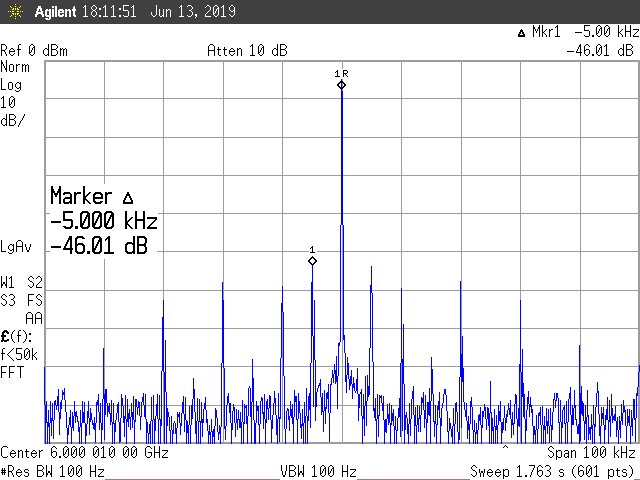640x480 pixels.
Task: Click the 'Atten 10 dB' attenuation text
Action: click(x=247, y=51)
